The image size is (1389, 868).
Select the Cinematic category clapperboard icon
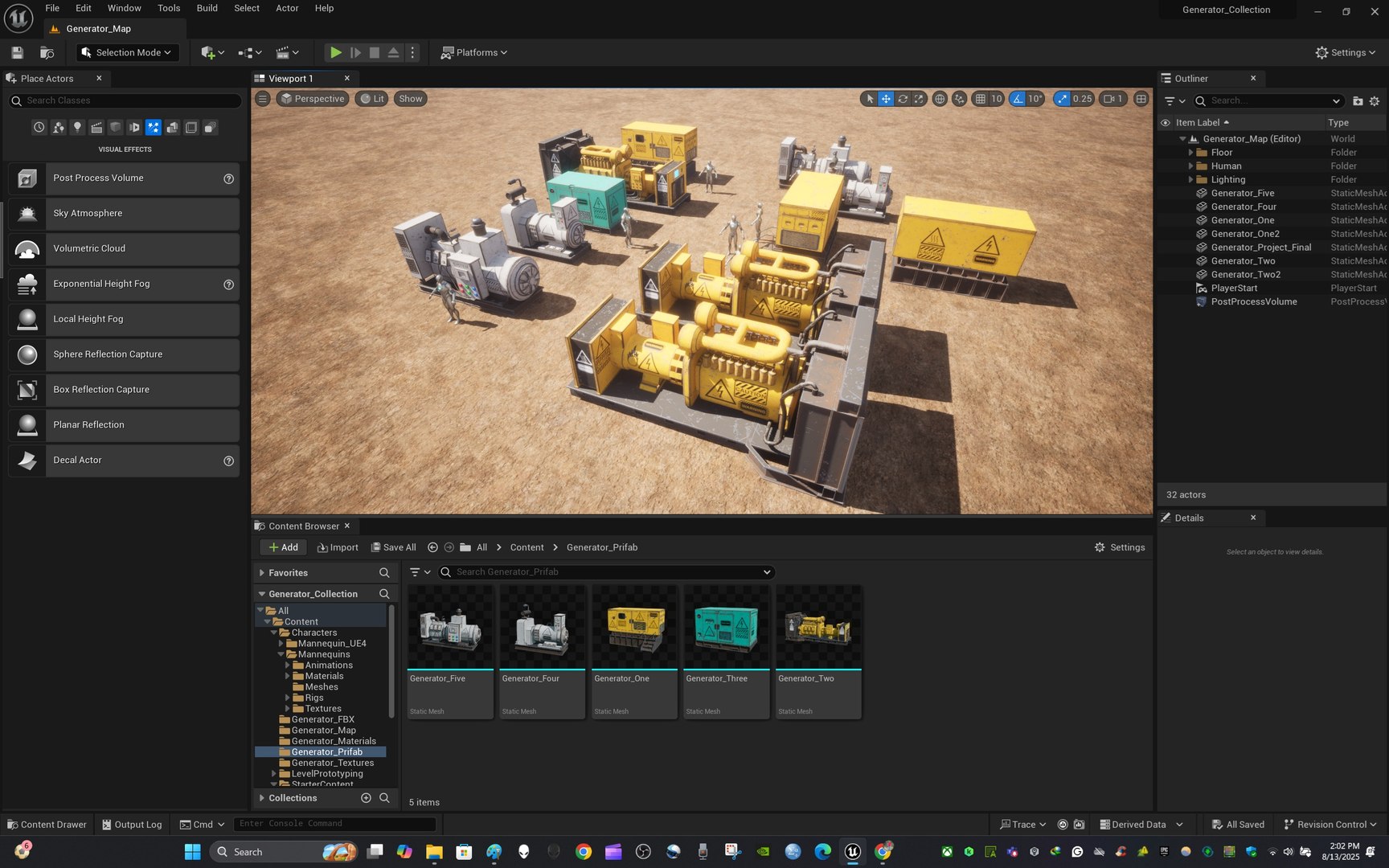(96, 127)
